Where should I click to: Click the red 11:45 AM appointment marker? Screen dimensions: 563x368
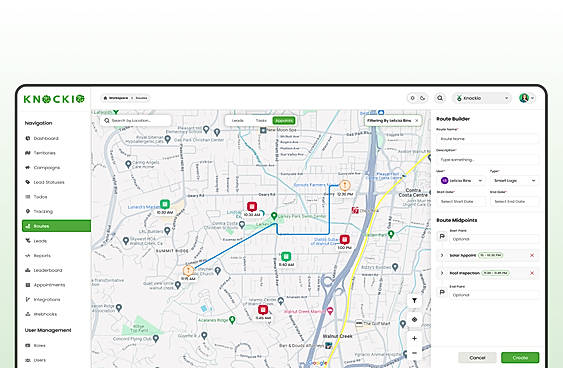point(263,310)
